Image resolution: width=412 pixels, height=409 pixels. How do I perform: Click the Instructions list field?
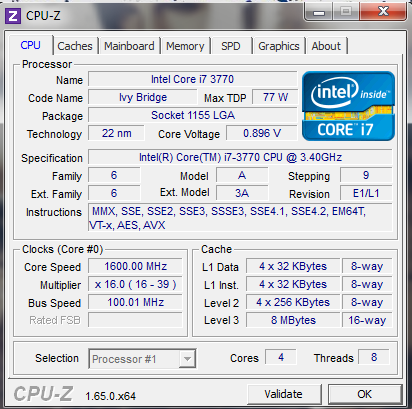pyautogui.click(x=240, y=218)
